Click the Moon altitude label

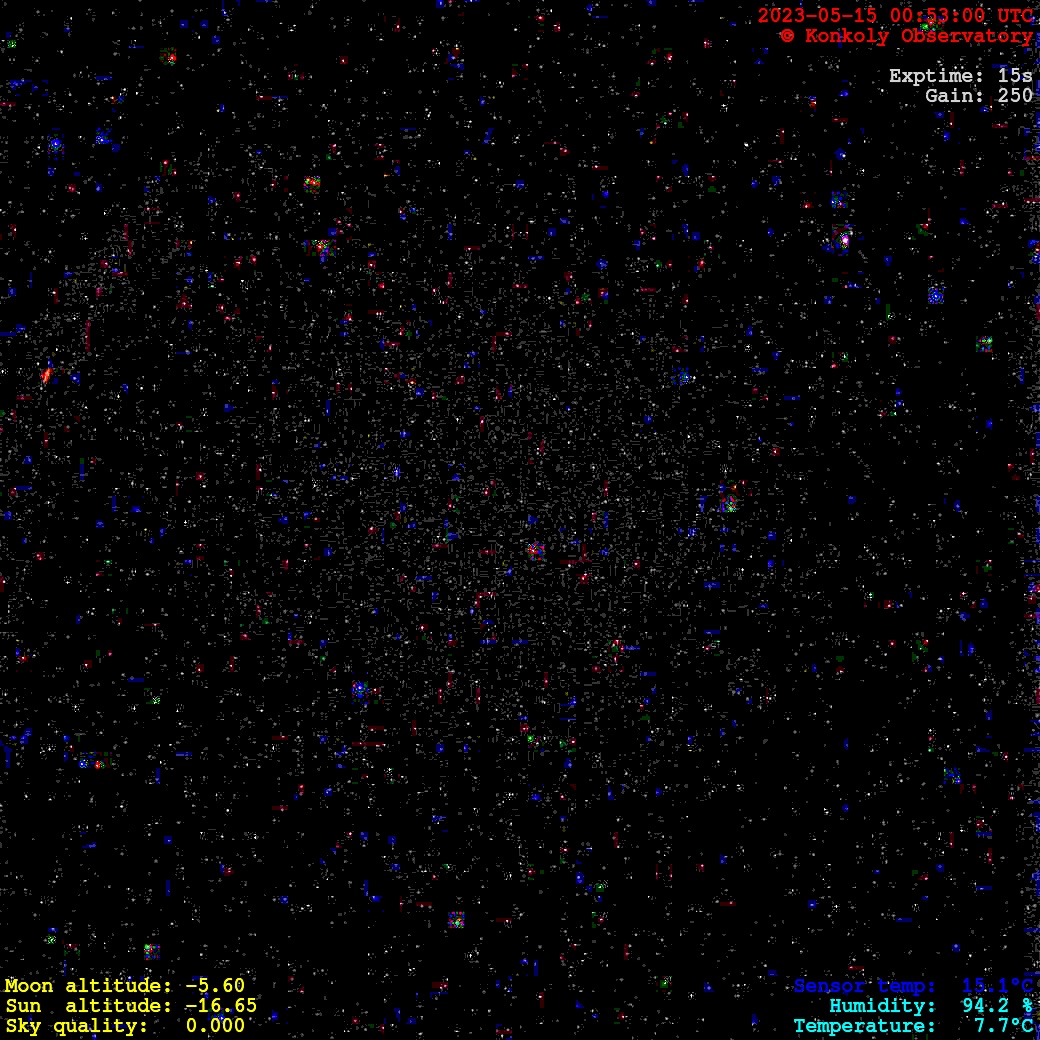coord(88,986)
